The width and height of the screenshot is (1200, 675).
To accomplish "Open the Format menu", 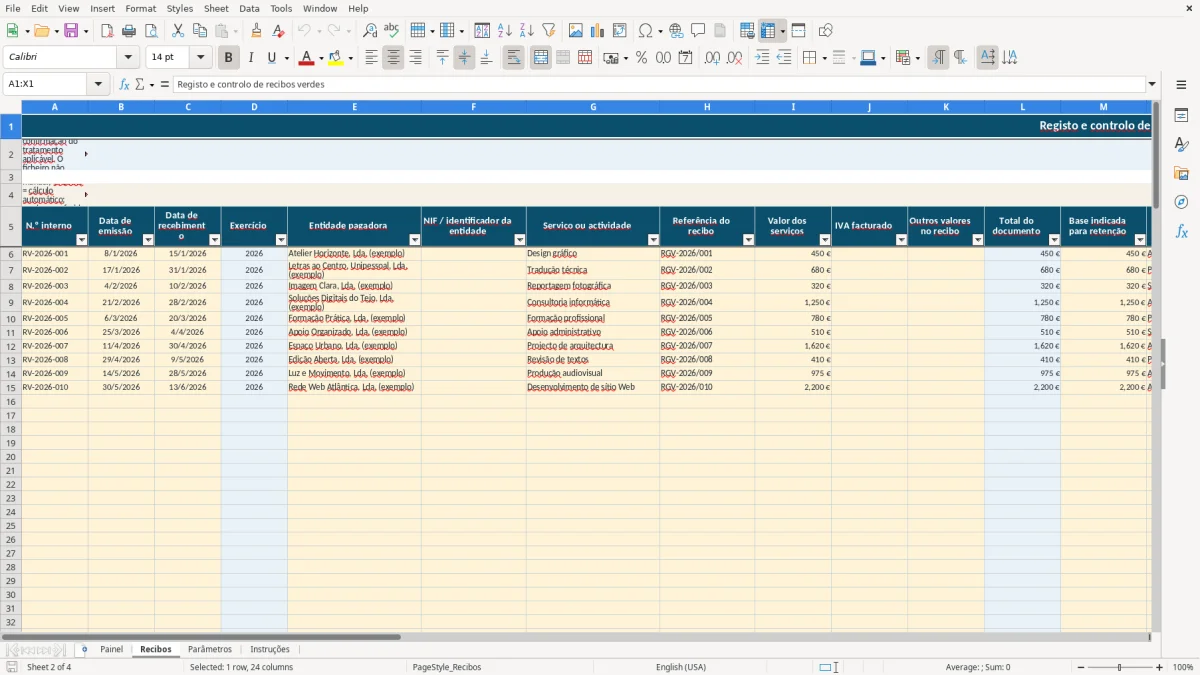I will click(140, 8).
